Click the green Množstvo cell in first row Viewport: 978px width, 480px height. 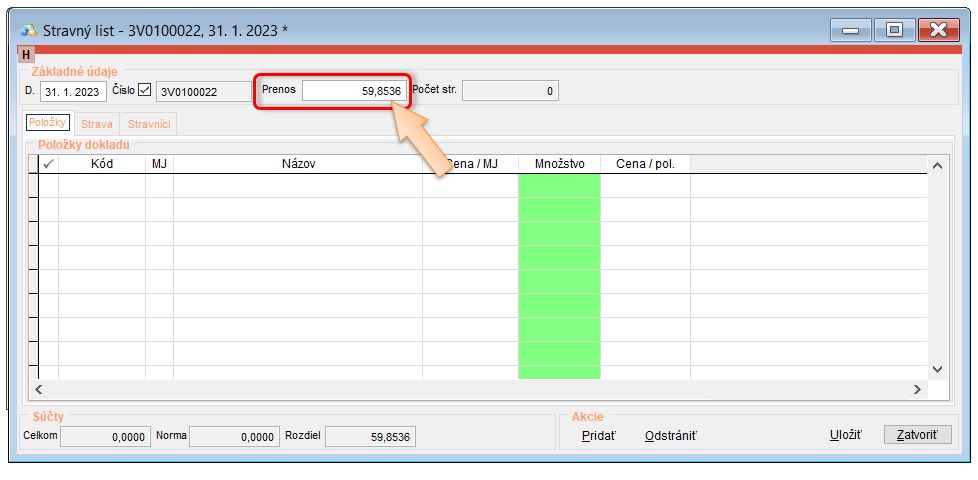559,186
